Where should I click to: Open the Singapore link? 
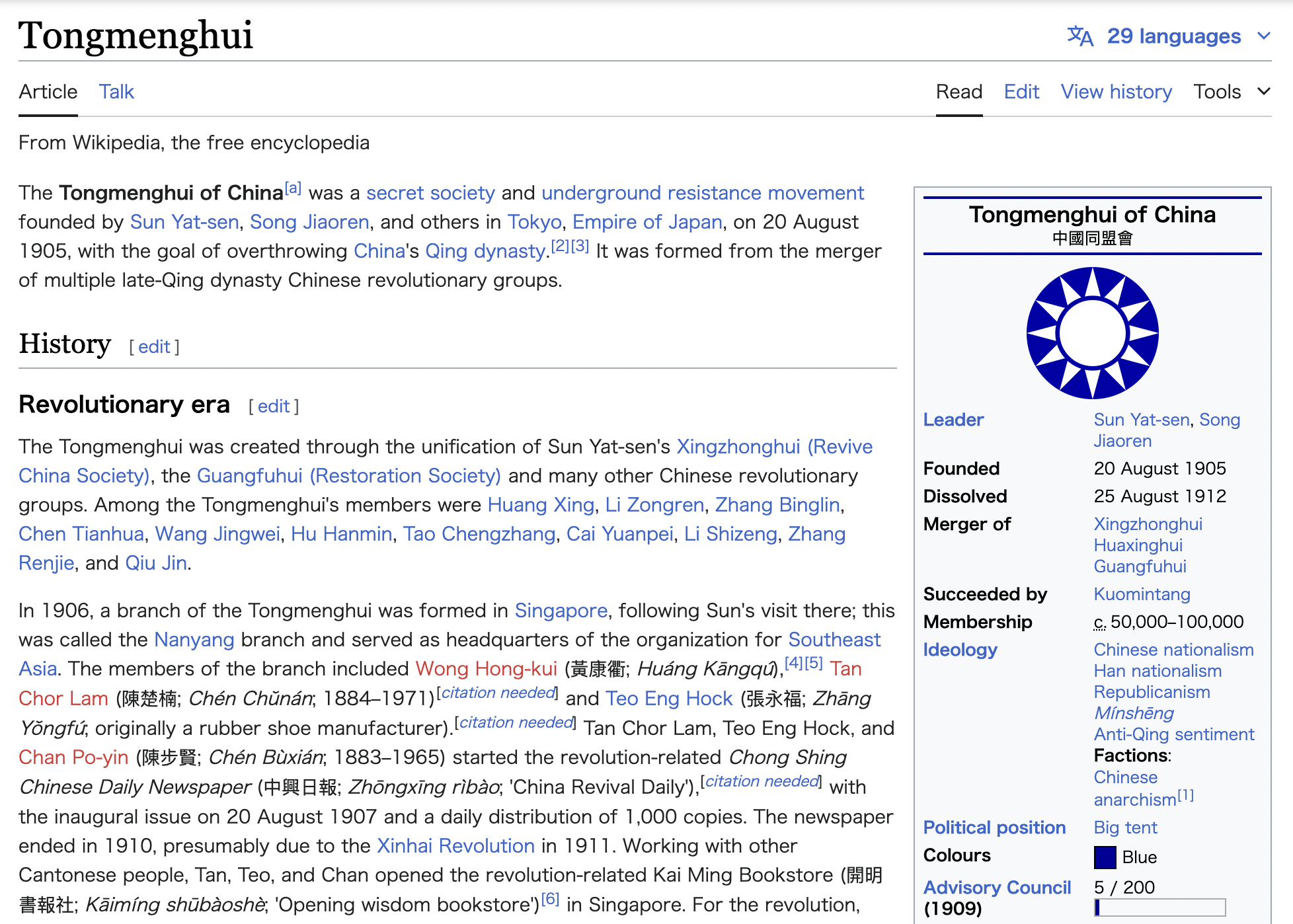[x=561, y=611]
